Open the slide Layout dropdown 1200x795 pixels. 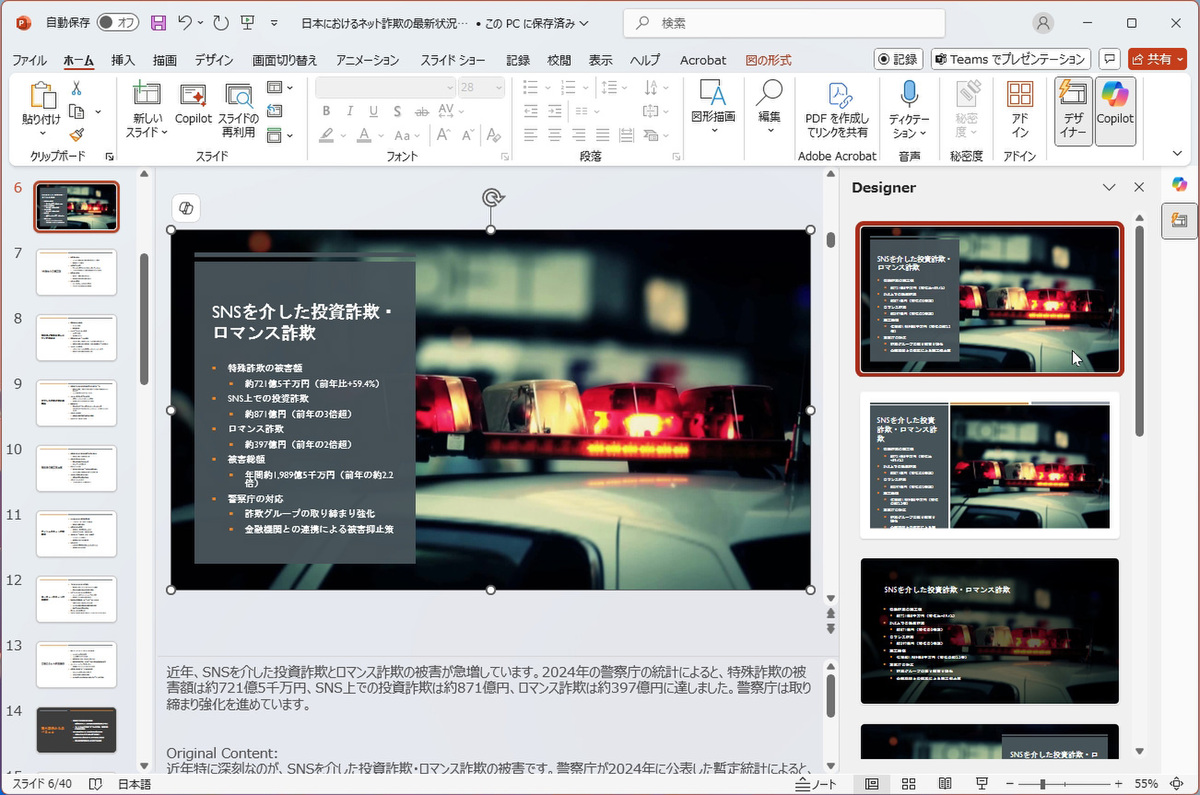280,87
